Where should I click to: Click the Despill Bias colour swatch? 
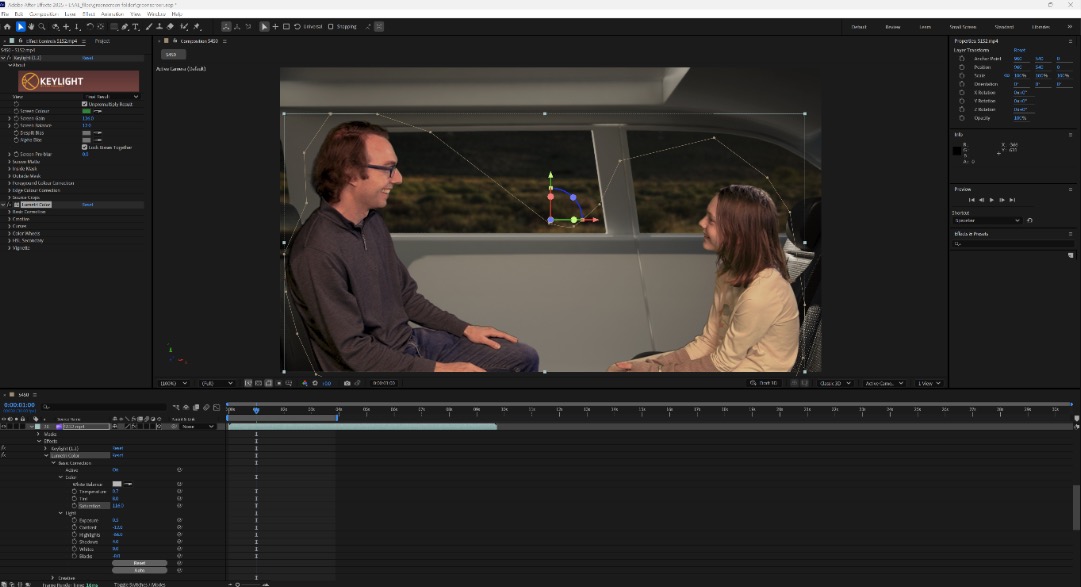[86, 132]
